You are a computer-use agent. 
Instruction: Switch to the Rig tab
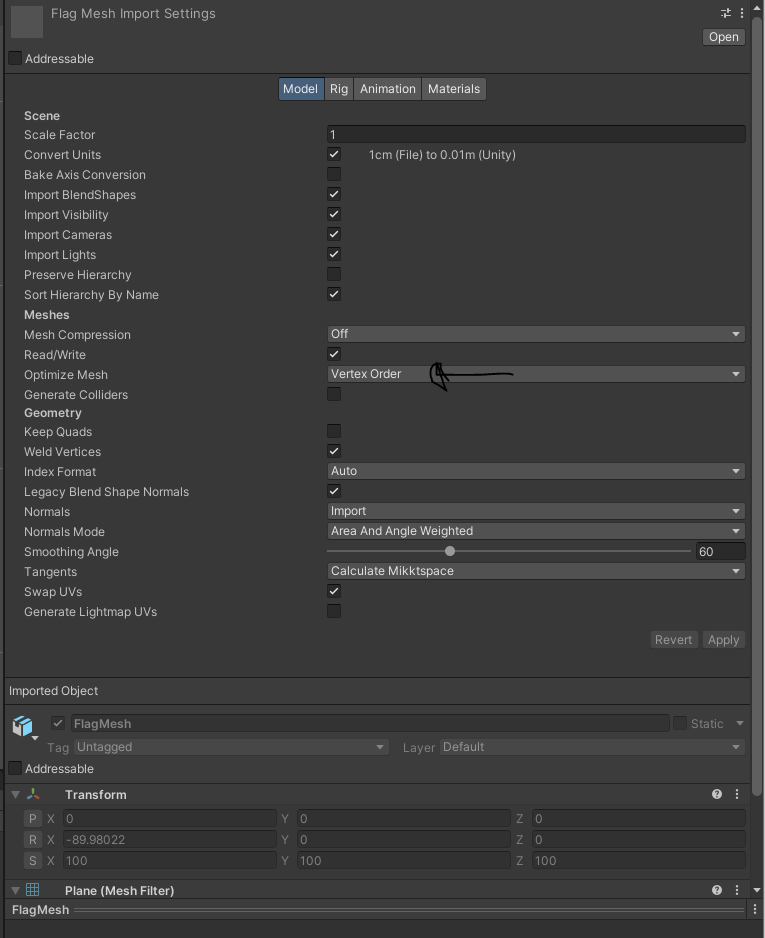(339, 89)
